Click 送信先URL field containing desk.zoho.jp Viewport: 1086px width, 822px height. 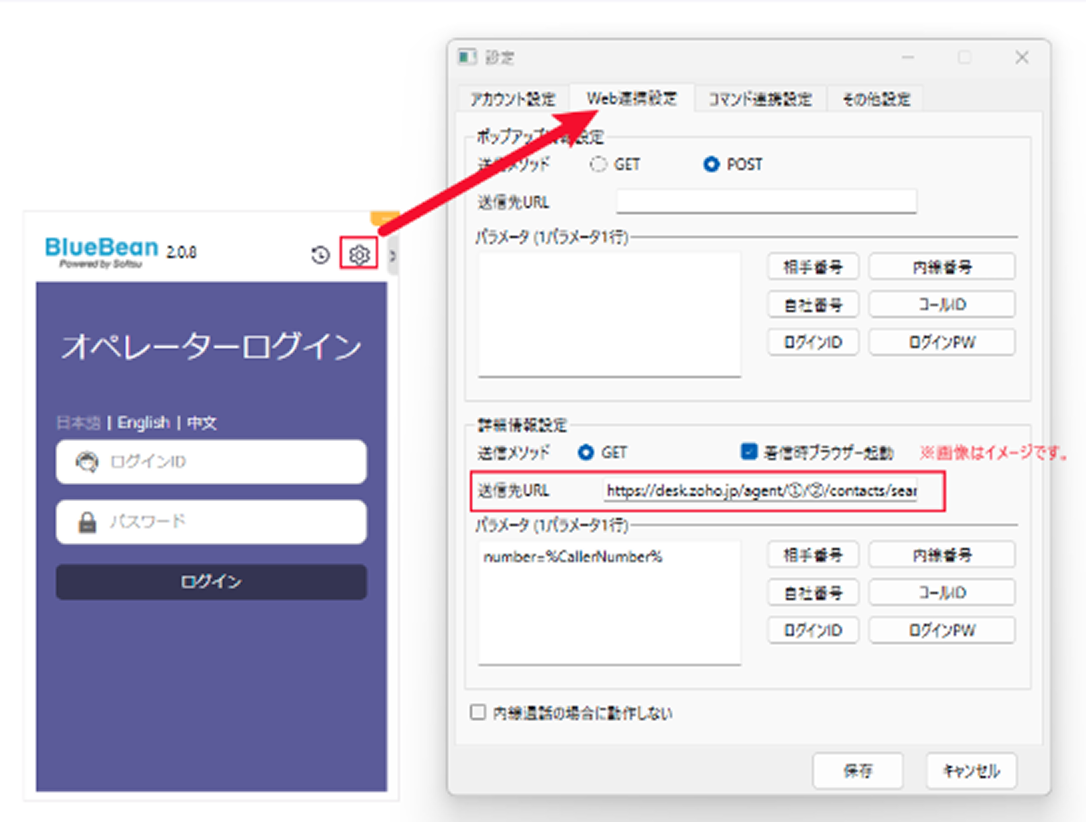pyautogui.click(x=760, y=492)
